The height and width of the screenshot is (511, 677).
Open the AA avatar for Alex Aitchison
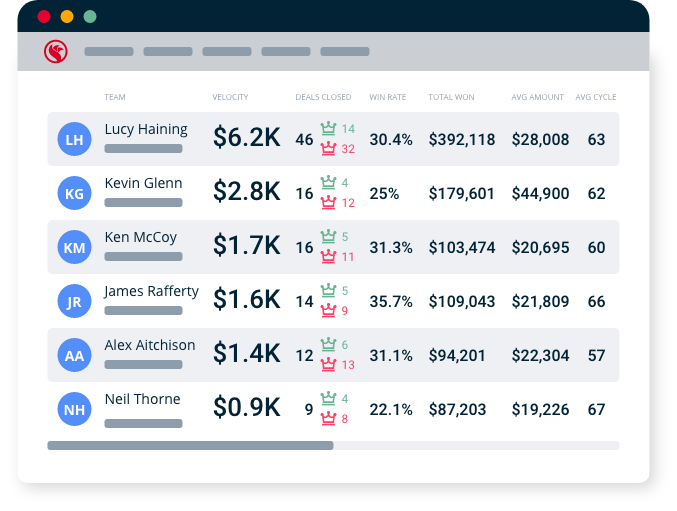[x=74, y=355]
